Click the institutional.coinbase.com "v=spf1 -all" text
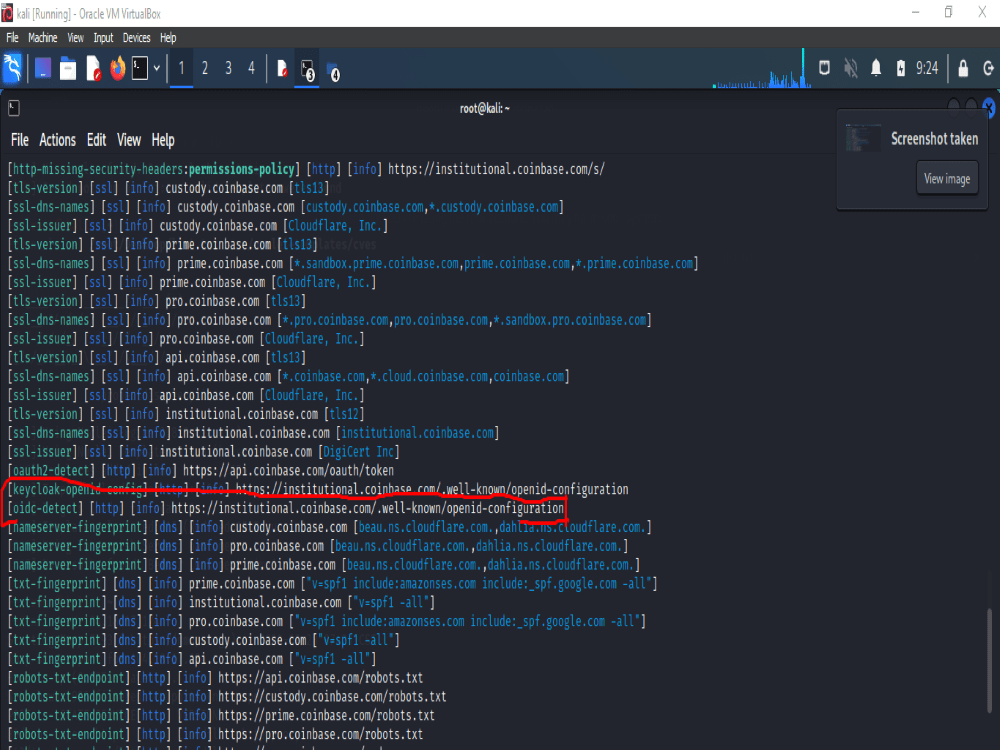 pyautogui.click(x=391, y=602)
